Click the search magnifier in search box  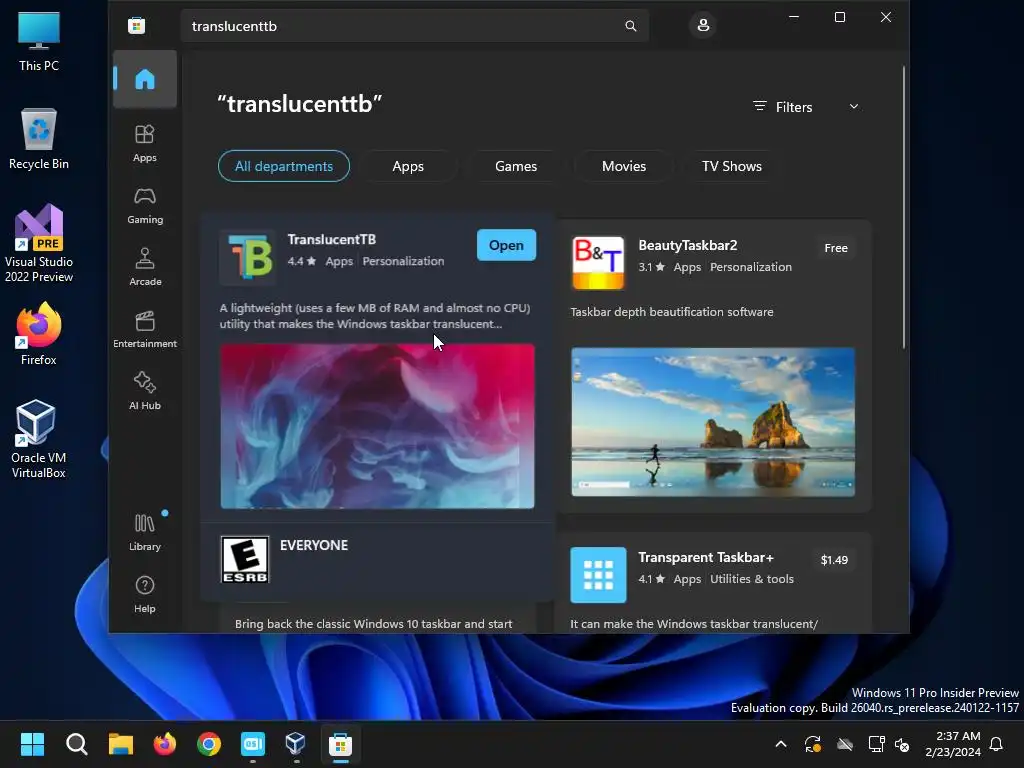click(x=630, y=26)
